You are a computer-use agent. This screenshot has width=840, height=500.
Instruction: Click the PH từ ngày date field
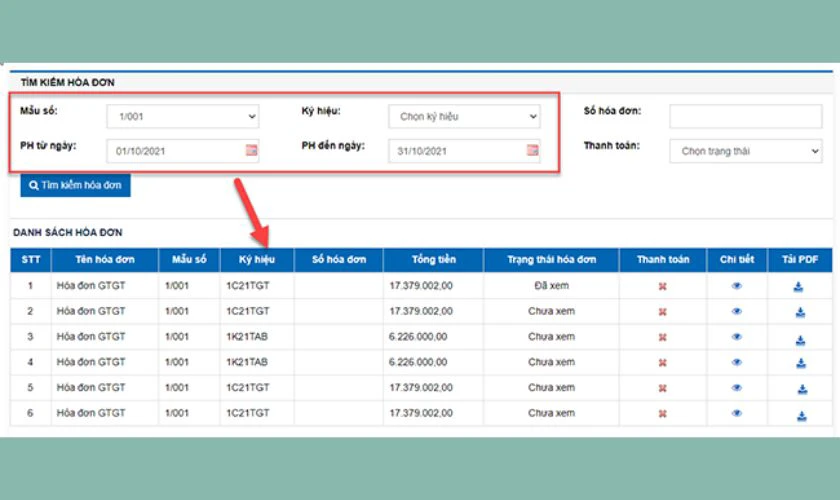coord(175,151)
